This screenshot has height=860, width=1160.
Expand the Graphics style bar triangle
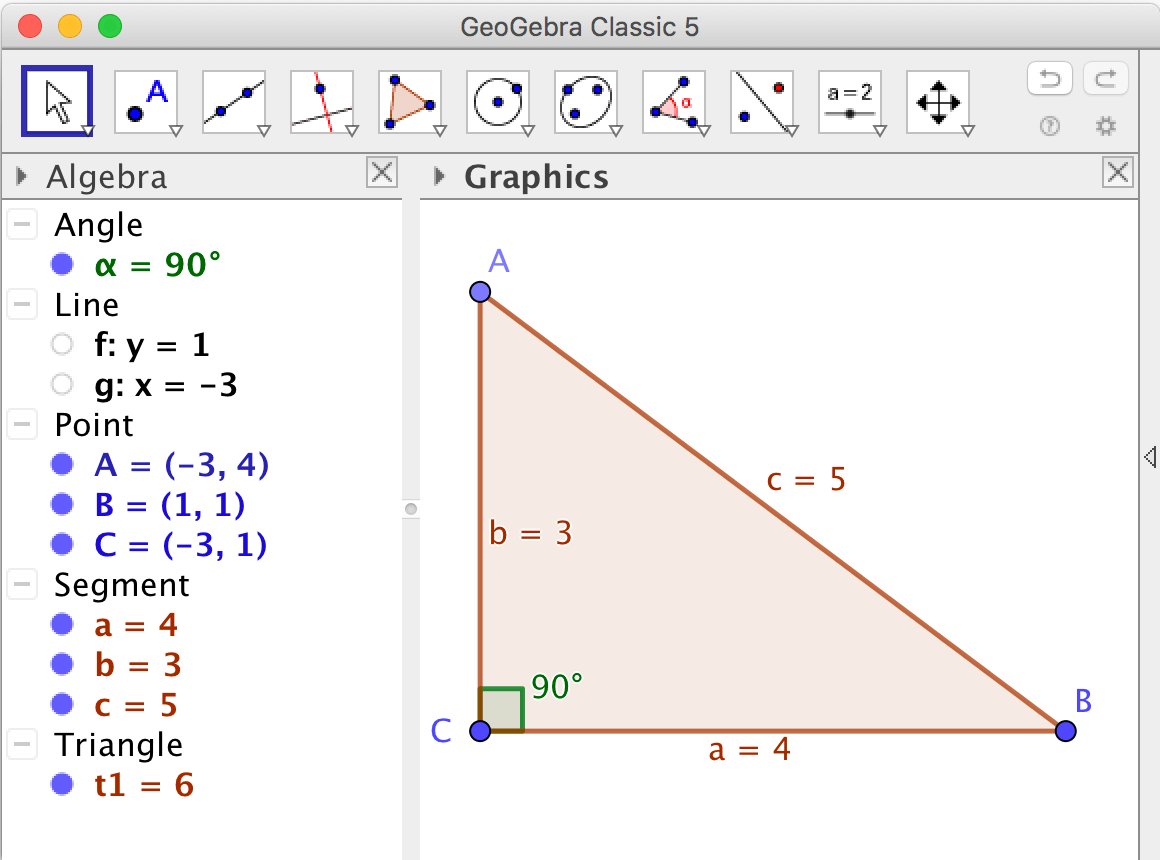(439, 176)
